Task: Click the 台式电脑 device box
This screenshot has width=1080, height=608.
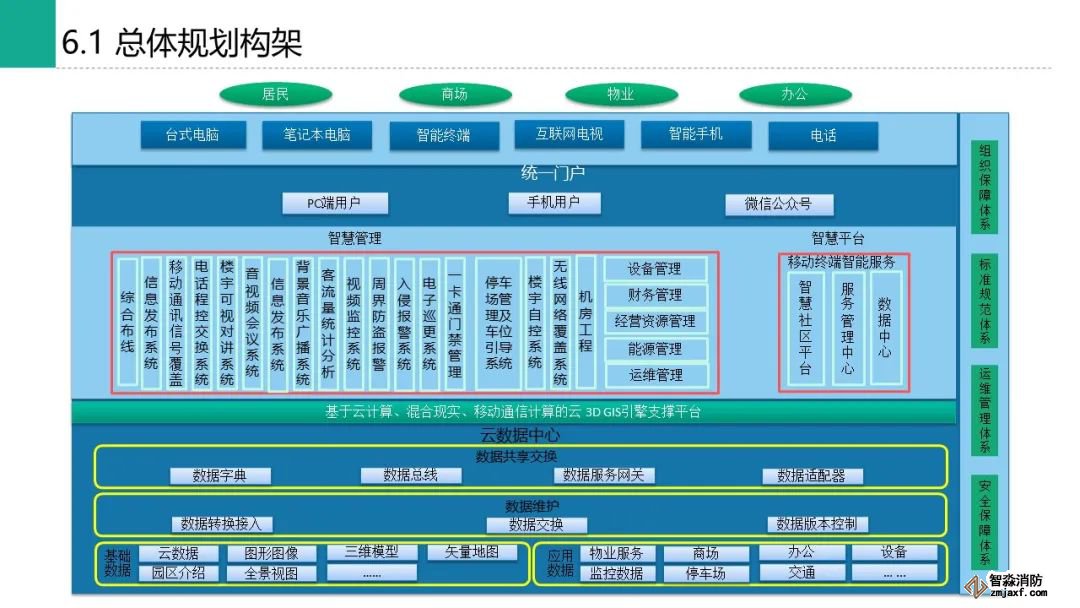Action: 192,135
